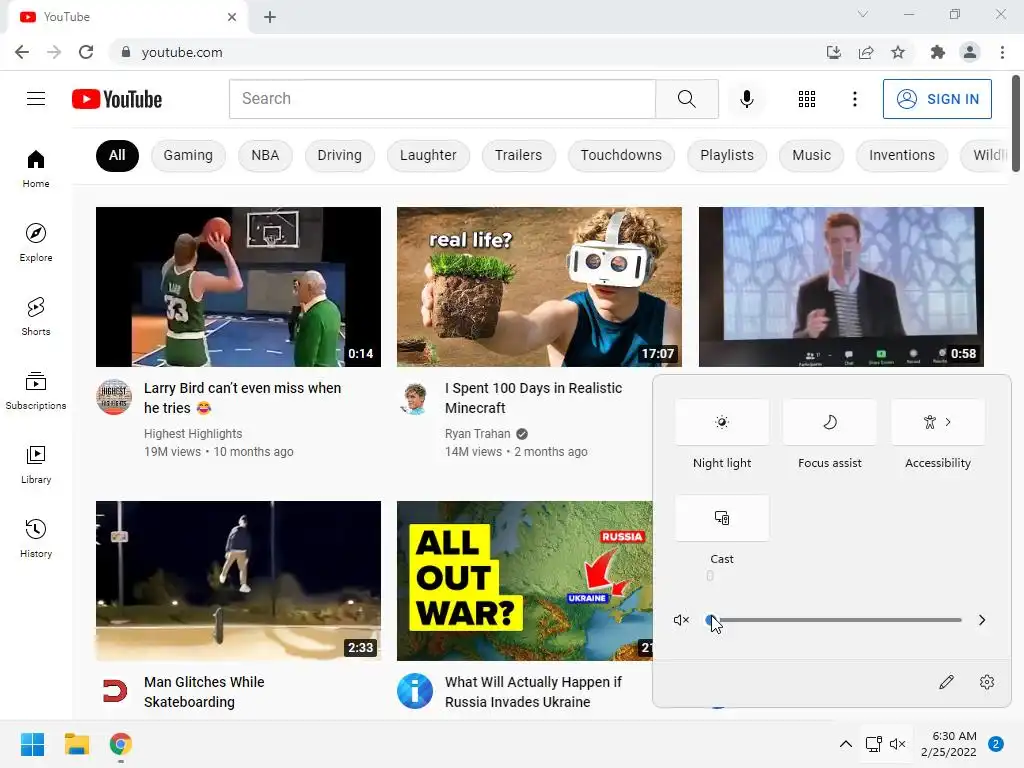Click the SIGN IN button
1024x768 pixels.
click(937, 99)
